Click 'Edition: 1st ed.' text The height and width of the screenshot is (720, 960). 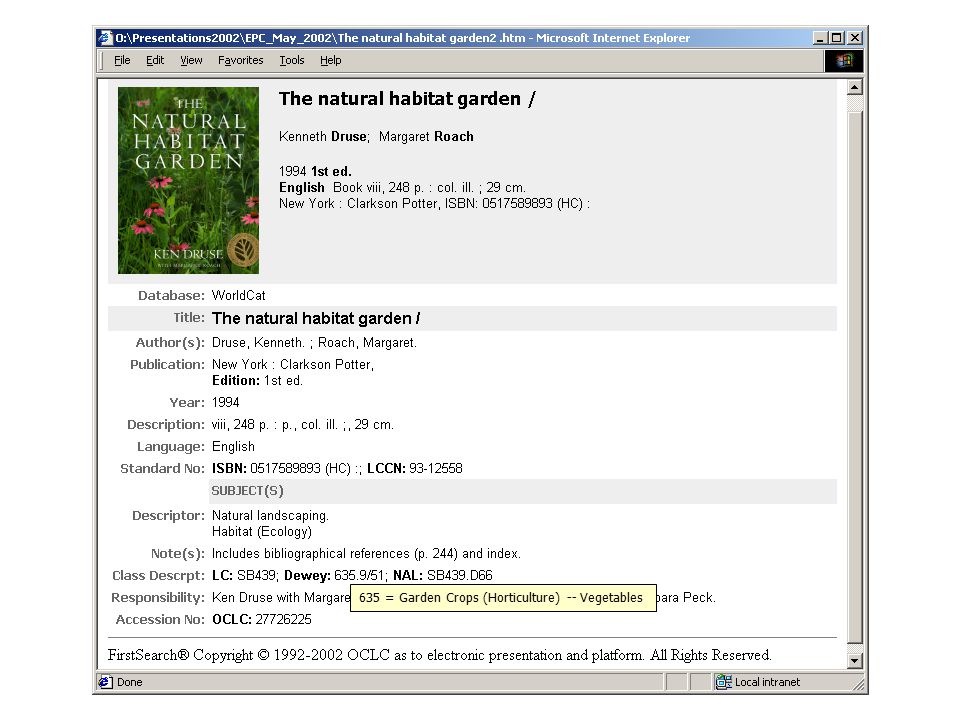click(x=257, y=380)
